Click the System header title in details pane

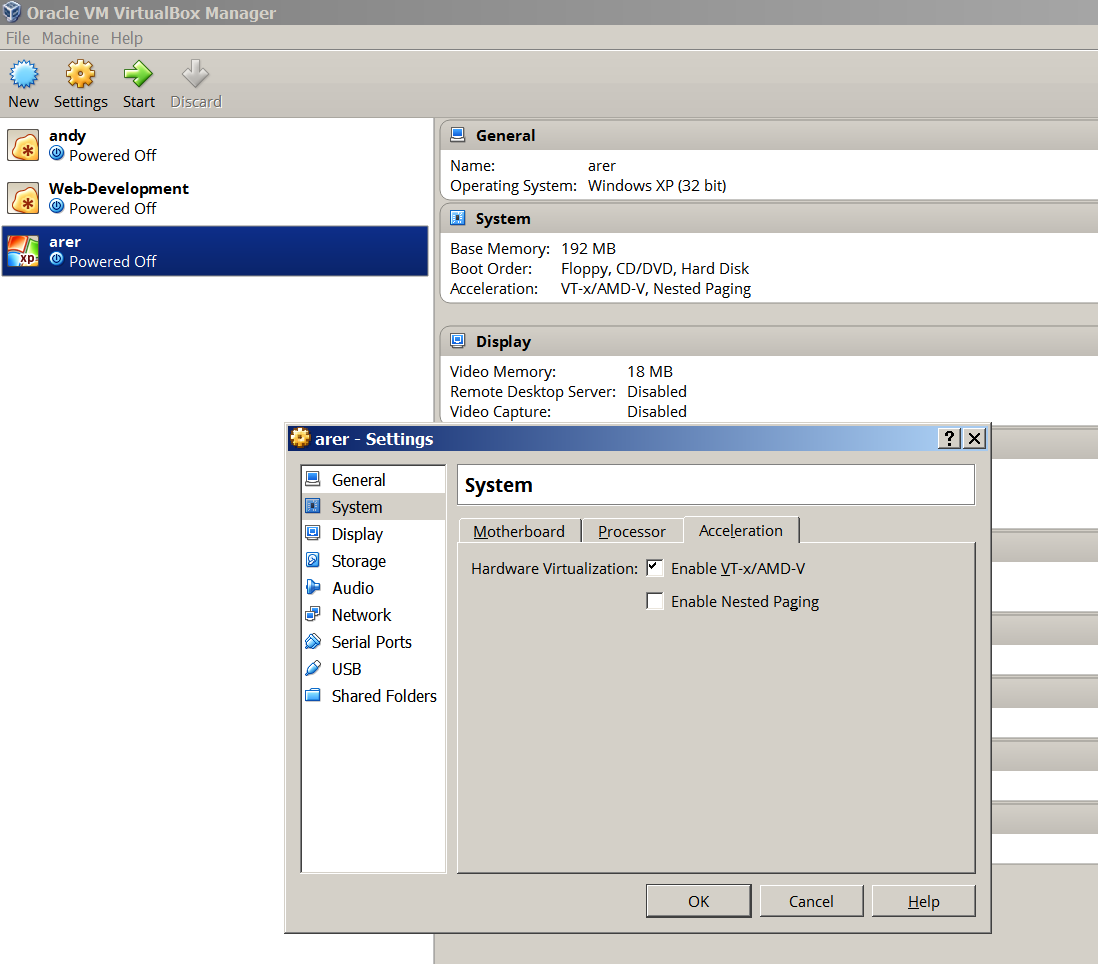[503, 218]
